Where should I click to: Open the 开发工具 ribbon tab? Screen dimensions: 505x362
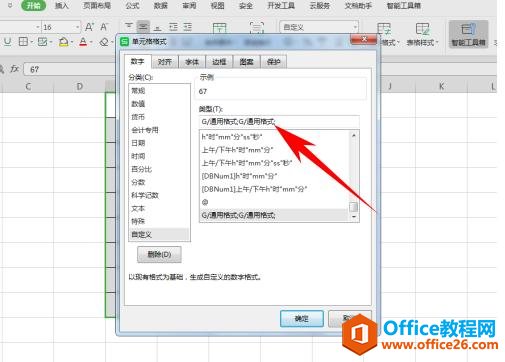pyautogui.click(x=281, y=6)
